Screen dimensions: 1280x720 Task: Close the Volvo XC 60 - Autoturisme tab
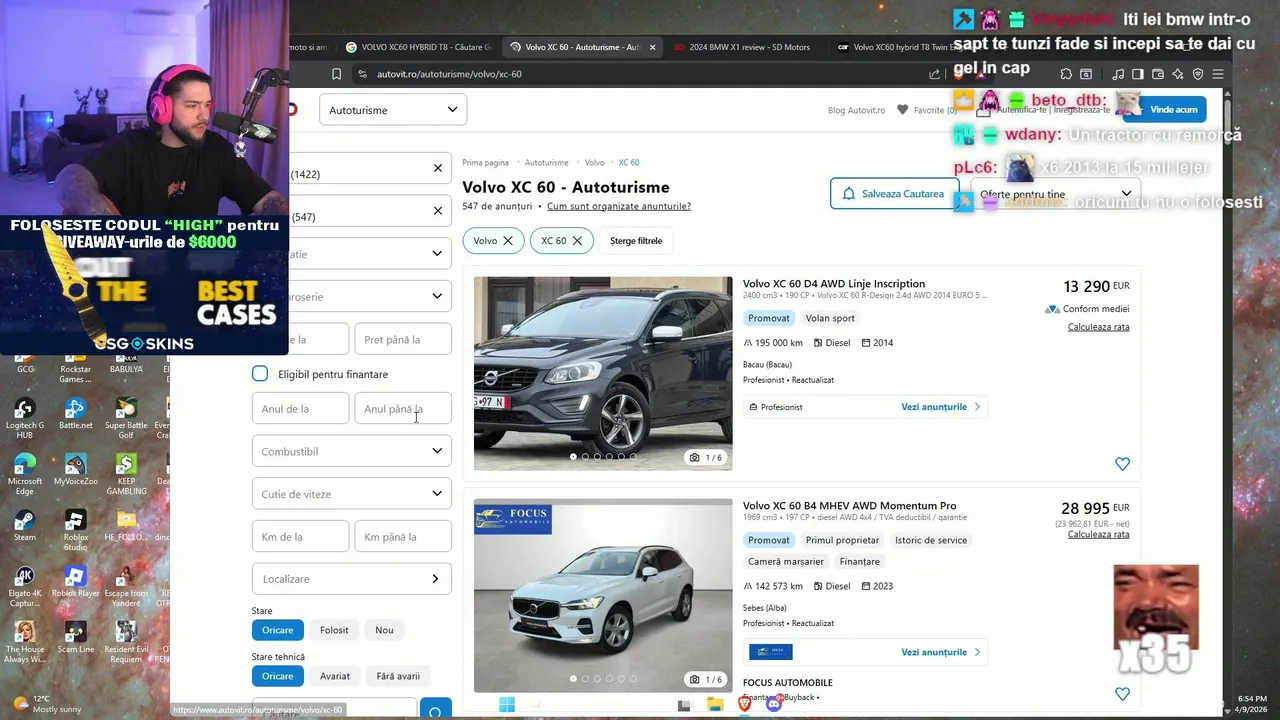(x=652, y=47)
